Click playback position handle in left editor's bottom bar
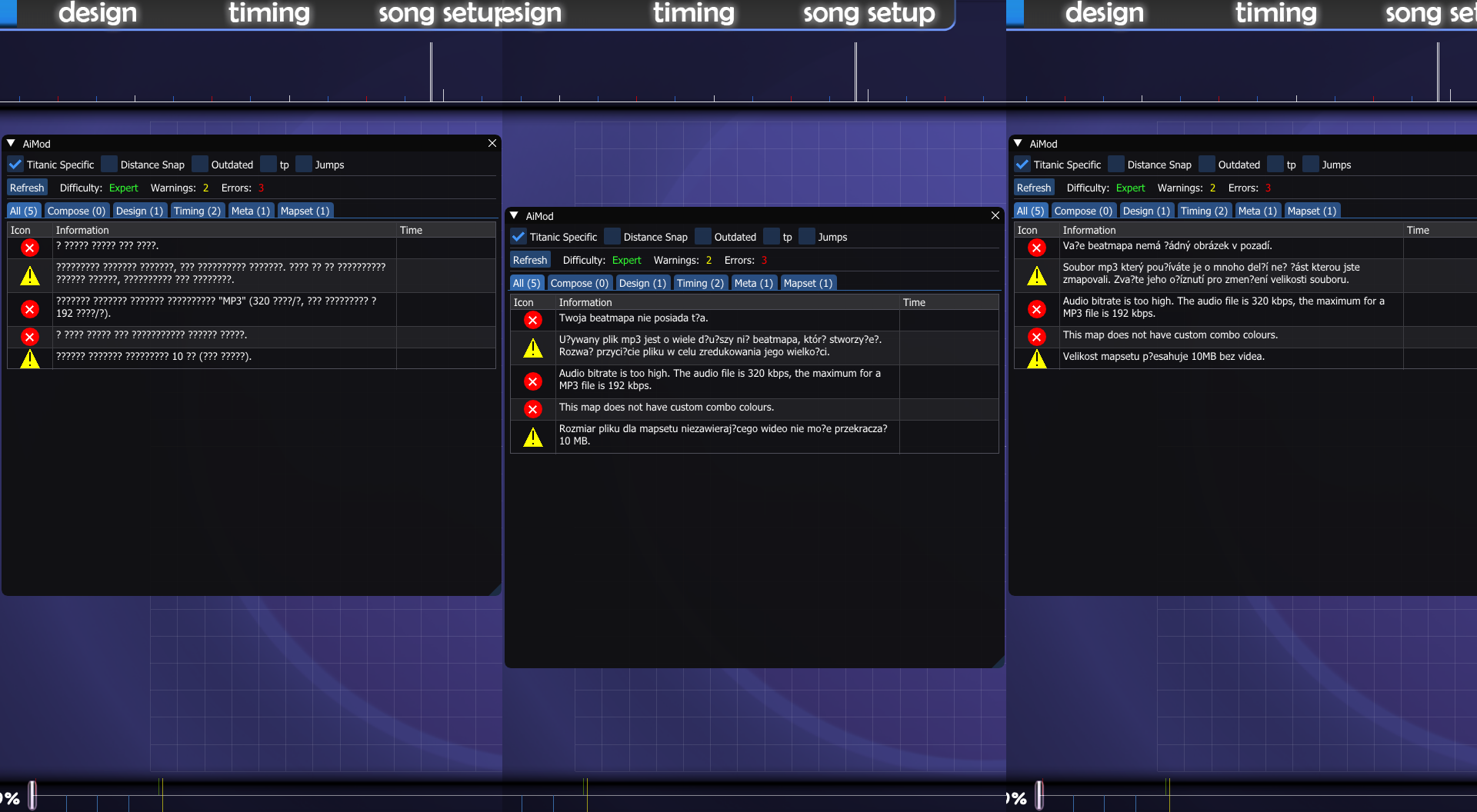Screen dimensions: 1477x812 point(32,795)
